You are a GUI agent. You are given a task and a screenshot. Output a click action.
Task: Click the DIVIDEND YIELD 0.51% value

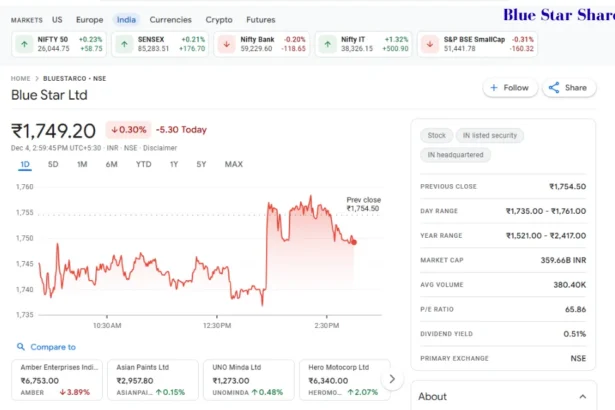coord(575,334)
